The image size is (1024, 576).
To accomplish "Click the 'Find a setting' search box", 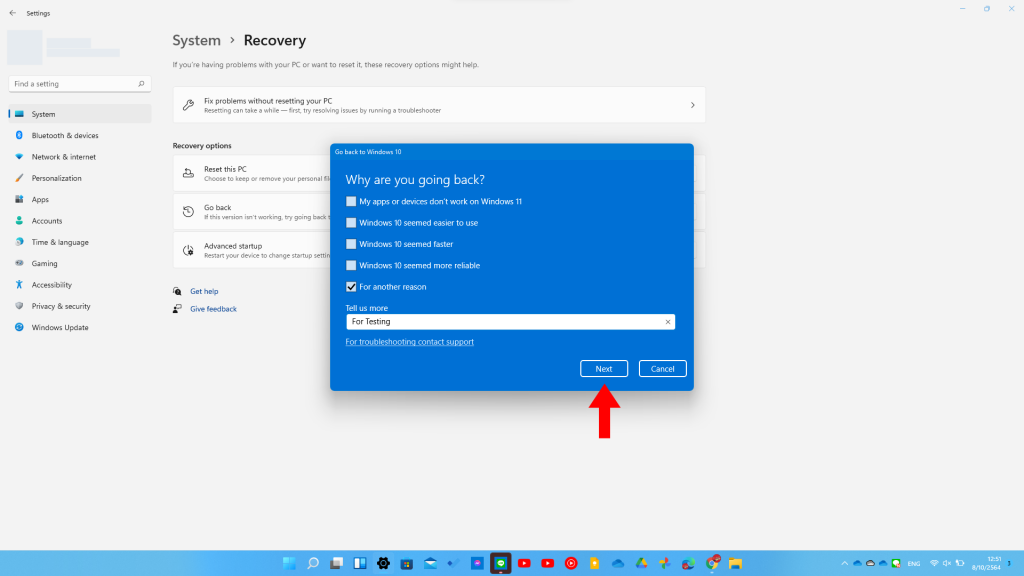I will click(x=80, y=84).
